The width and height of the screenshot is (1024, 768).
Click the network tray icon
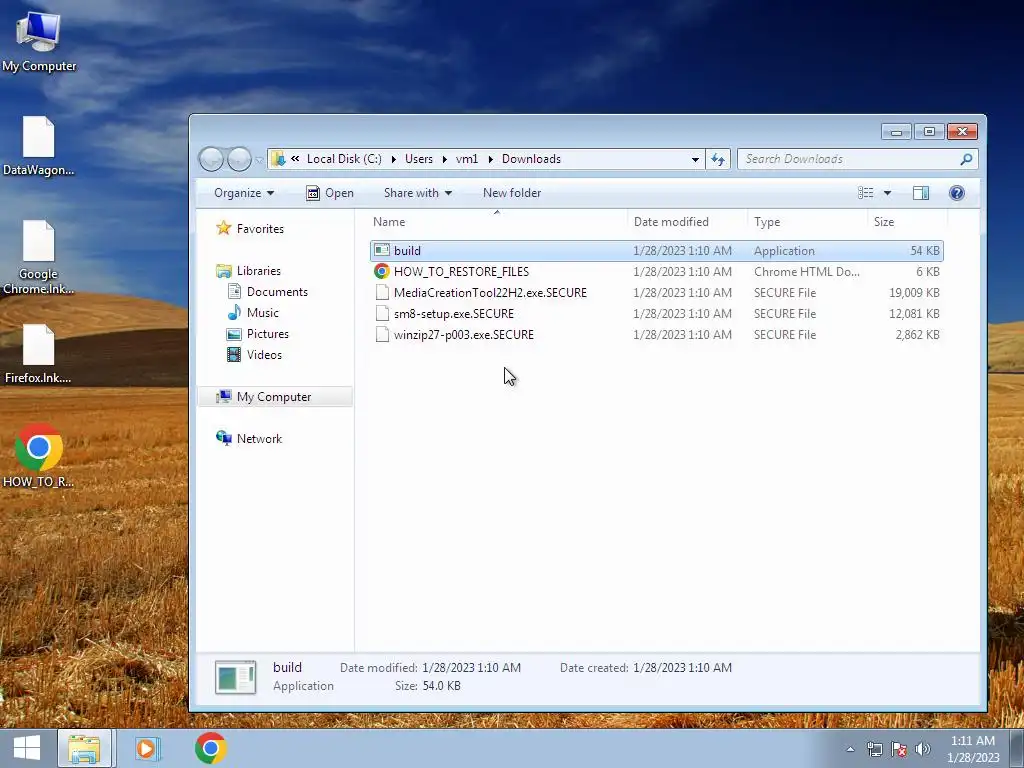click(874, 749)
